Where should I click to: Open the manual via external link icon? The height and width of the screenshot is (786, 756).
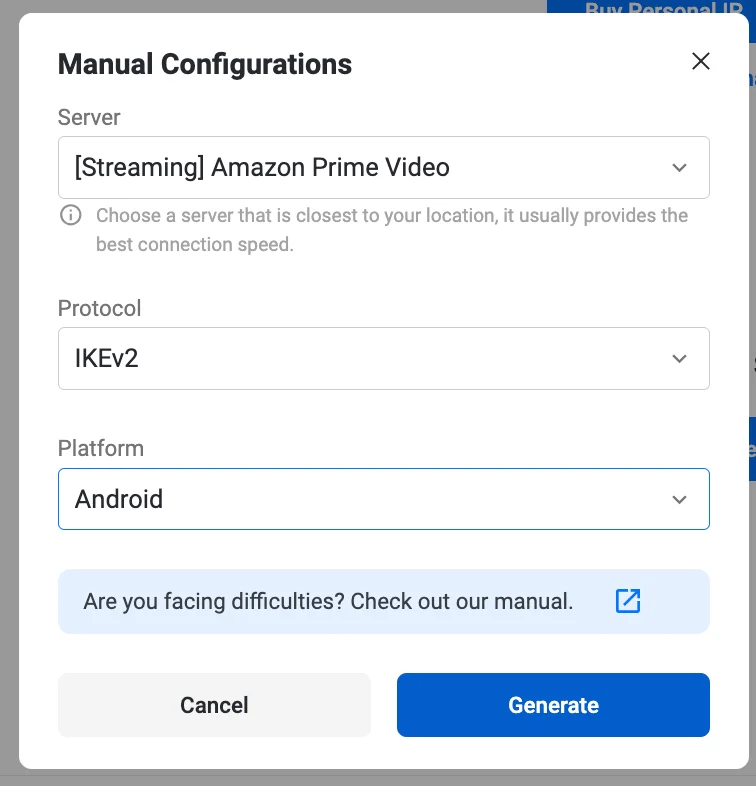628,601
